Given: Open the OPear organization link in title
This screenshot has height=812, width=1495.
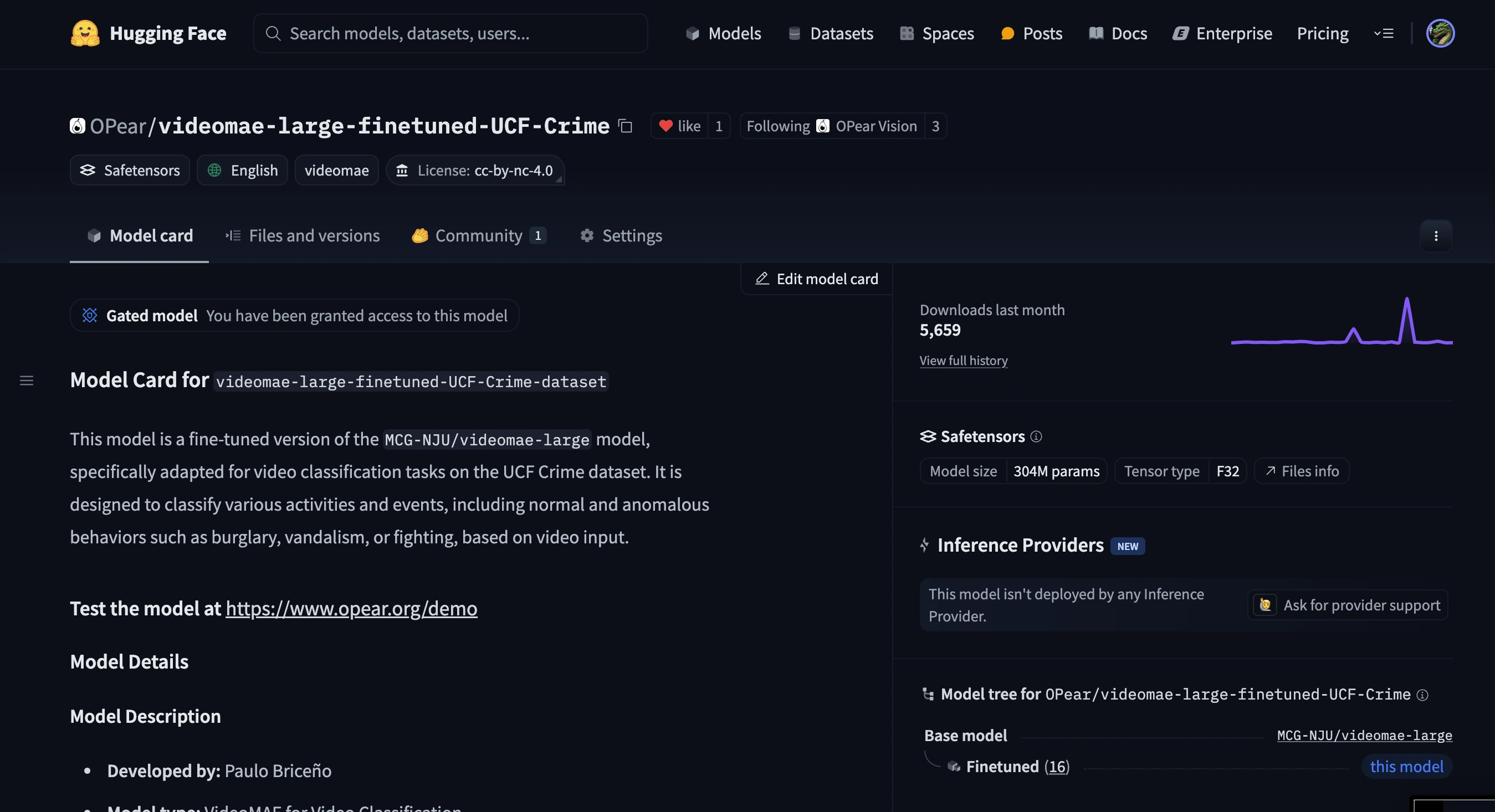Looking at the screenshot, I should pyautogui.click(x=118, y=126).
